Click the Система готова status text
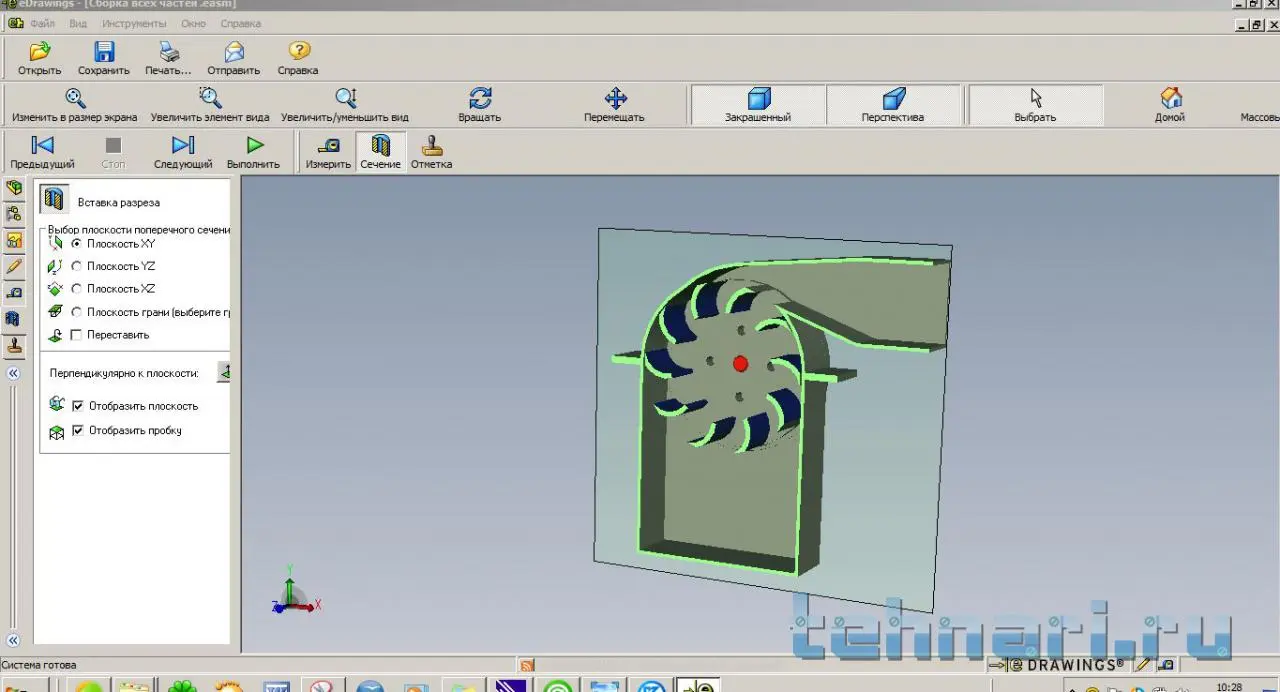 click(x=38, y=665)
